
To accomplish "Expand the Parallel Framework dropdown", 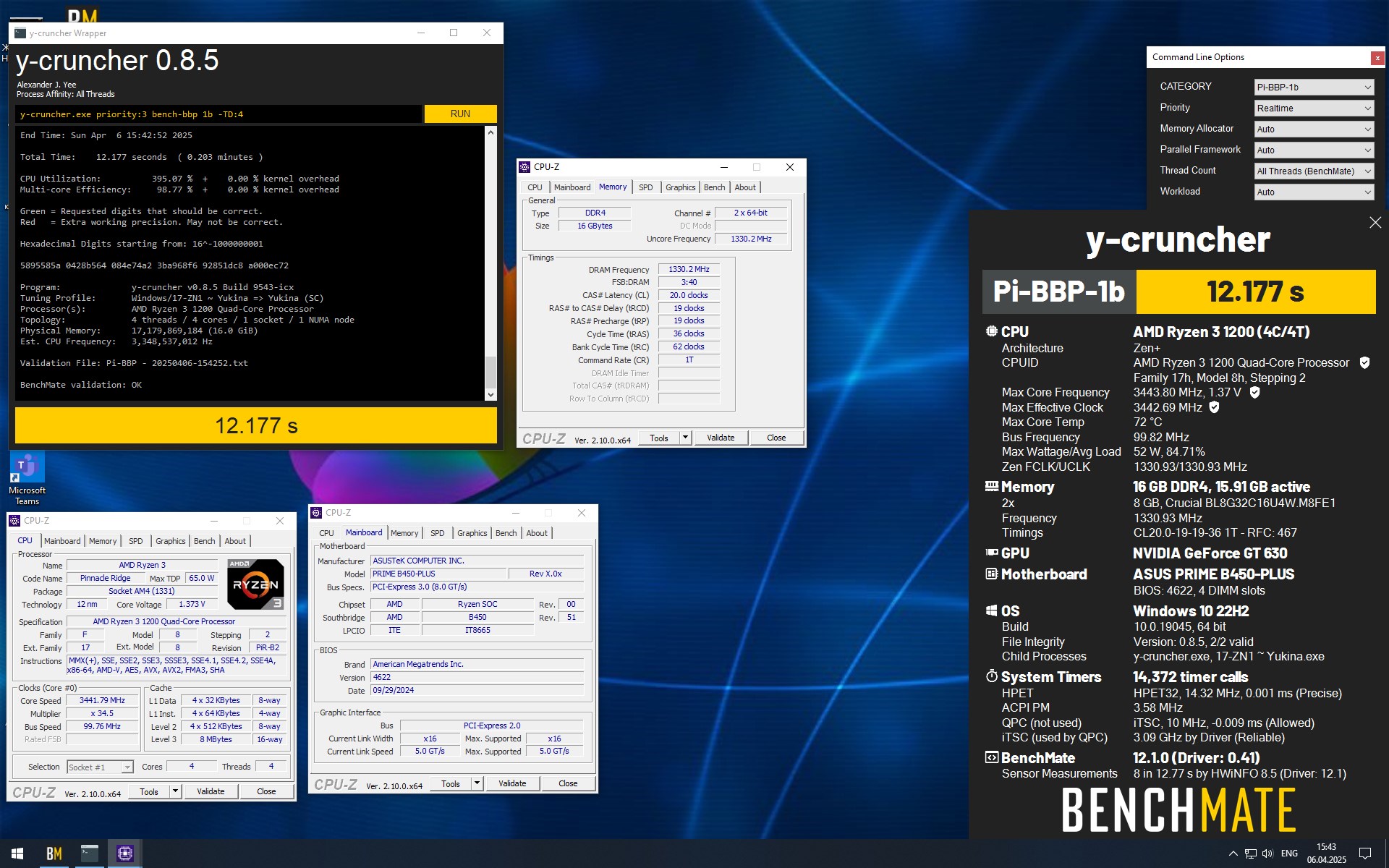I will [1314, 150].
